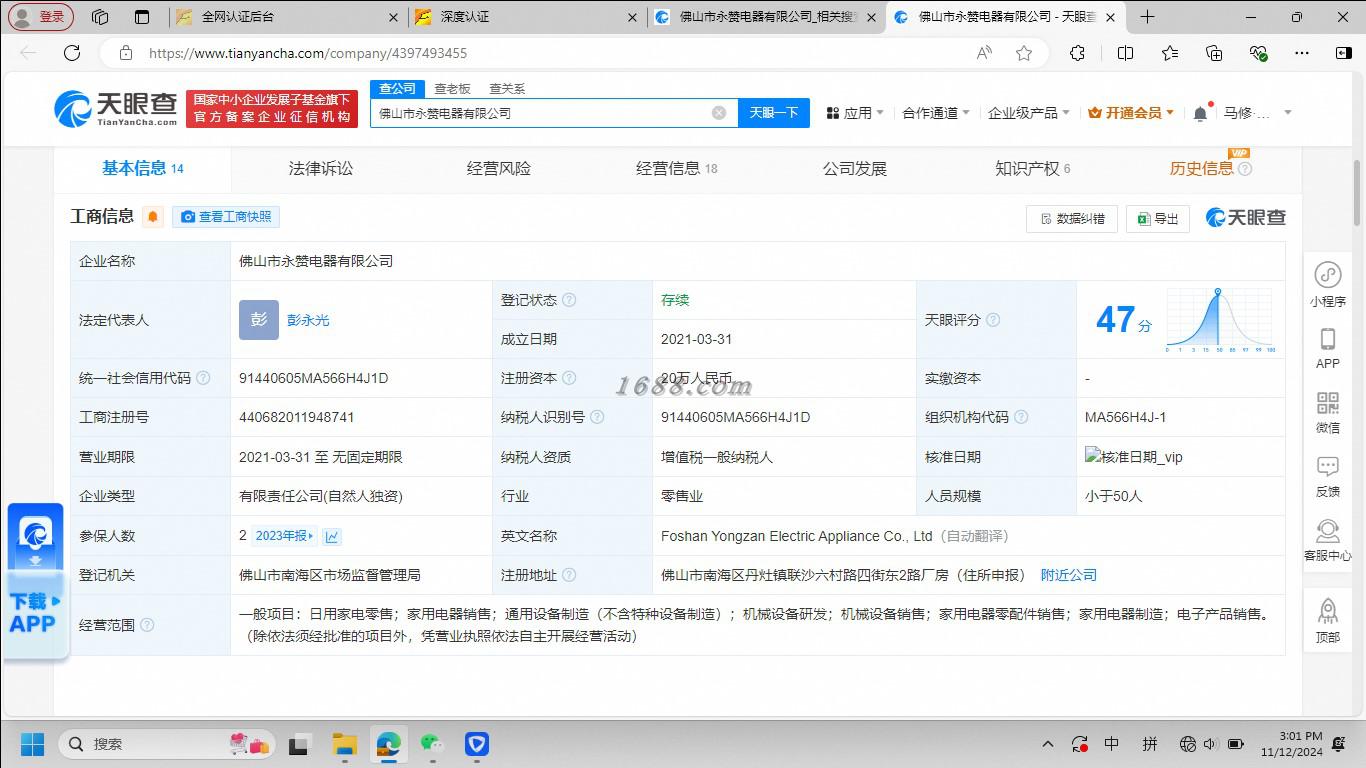Screen dimensions: 1366x768
Task: Show help for registration status
Action: pyautogui.click(x=569, y=300)
